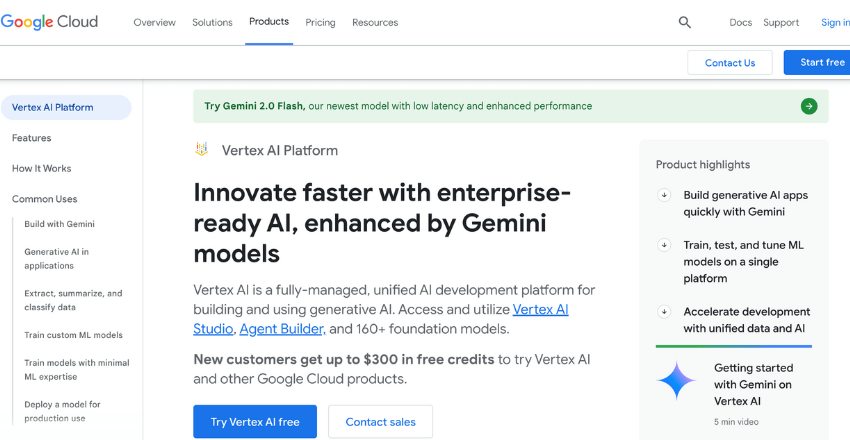850x440 pixels.
Task: Click the Vertex AI Platform product icon
Action: (202, 150)
